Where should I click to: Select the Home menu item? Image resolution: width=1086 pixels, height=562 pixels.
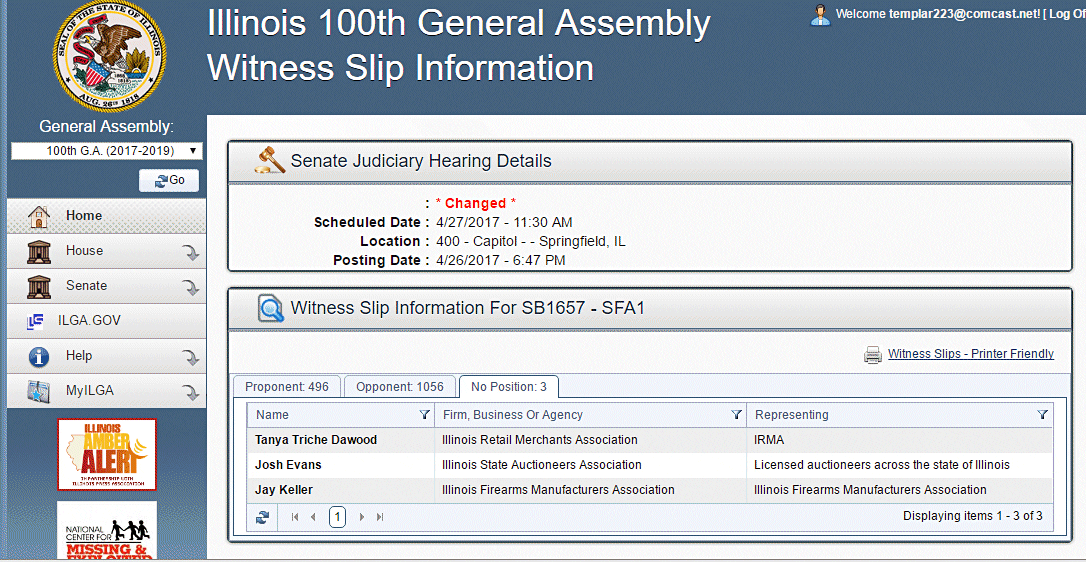84,216
